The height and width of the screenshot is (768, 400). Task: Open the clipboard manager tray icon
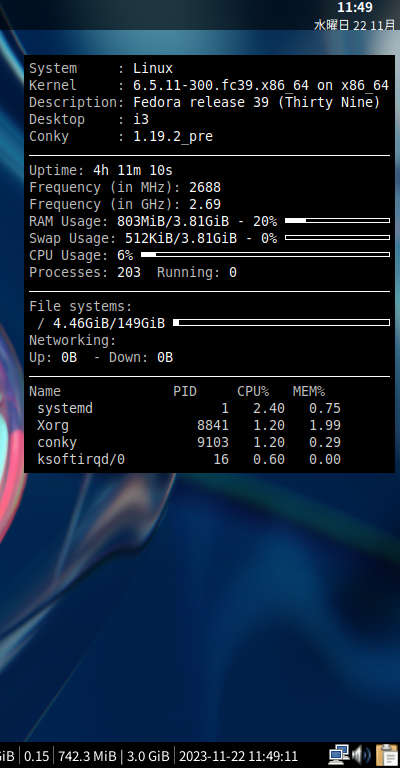pyautogui.click(x=387, y=755)
